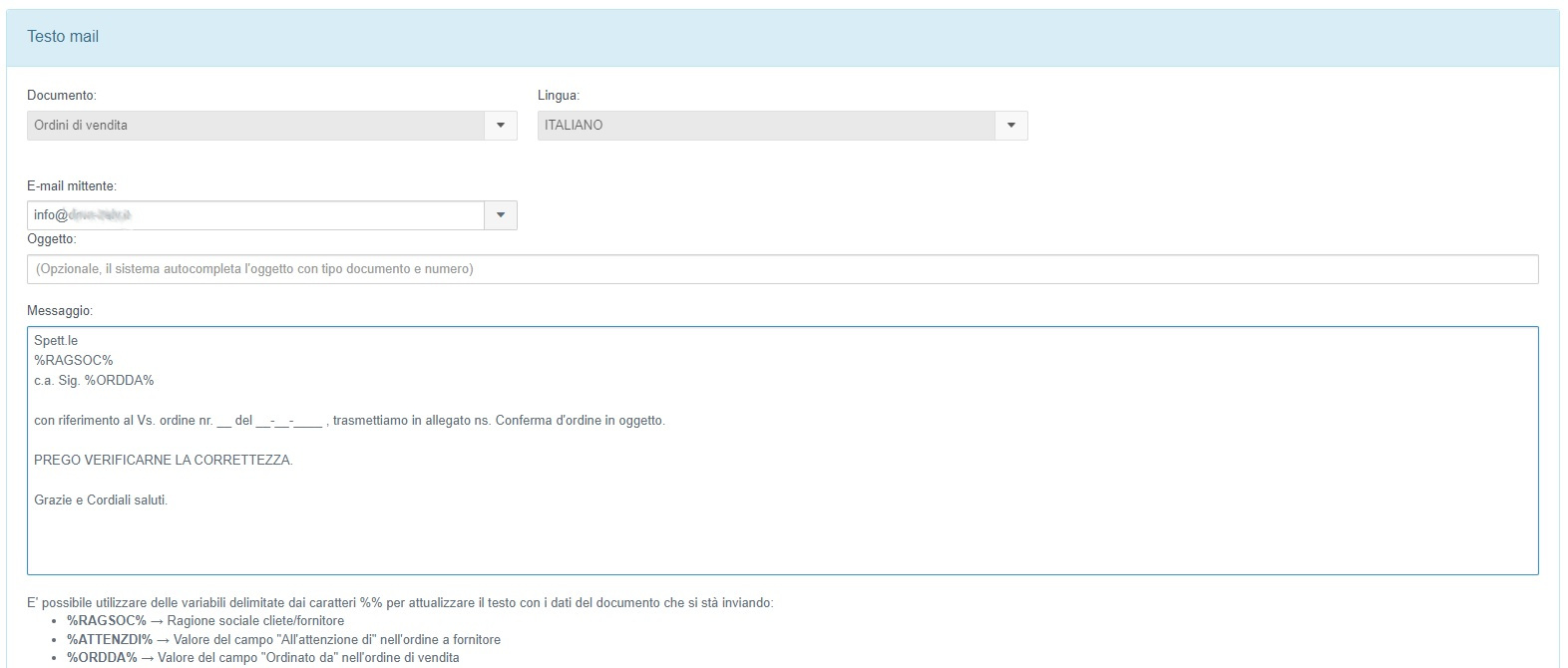Click "PREGO VERIFICARNE LA CORRETTEZZA." in message
This screenshot has height=668, width=1568.
click(x=164, y=461)
